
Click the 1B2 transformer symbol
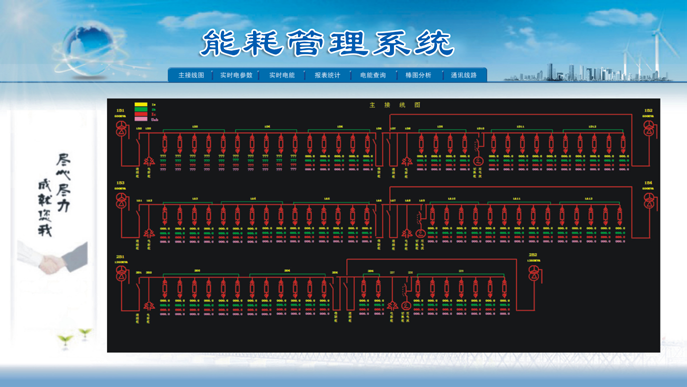pos(649,128)
